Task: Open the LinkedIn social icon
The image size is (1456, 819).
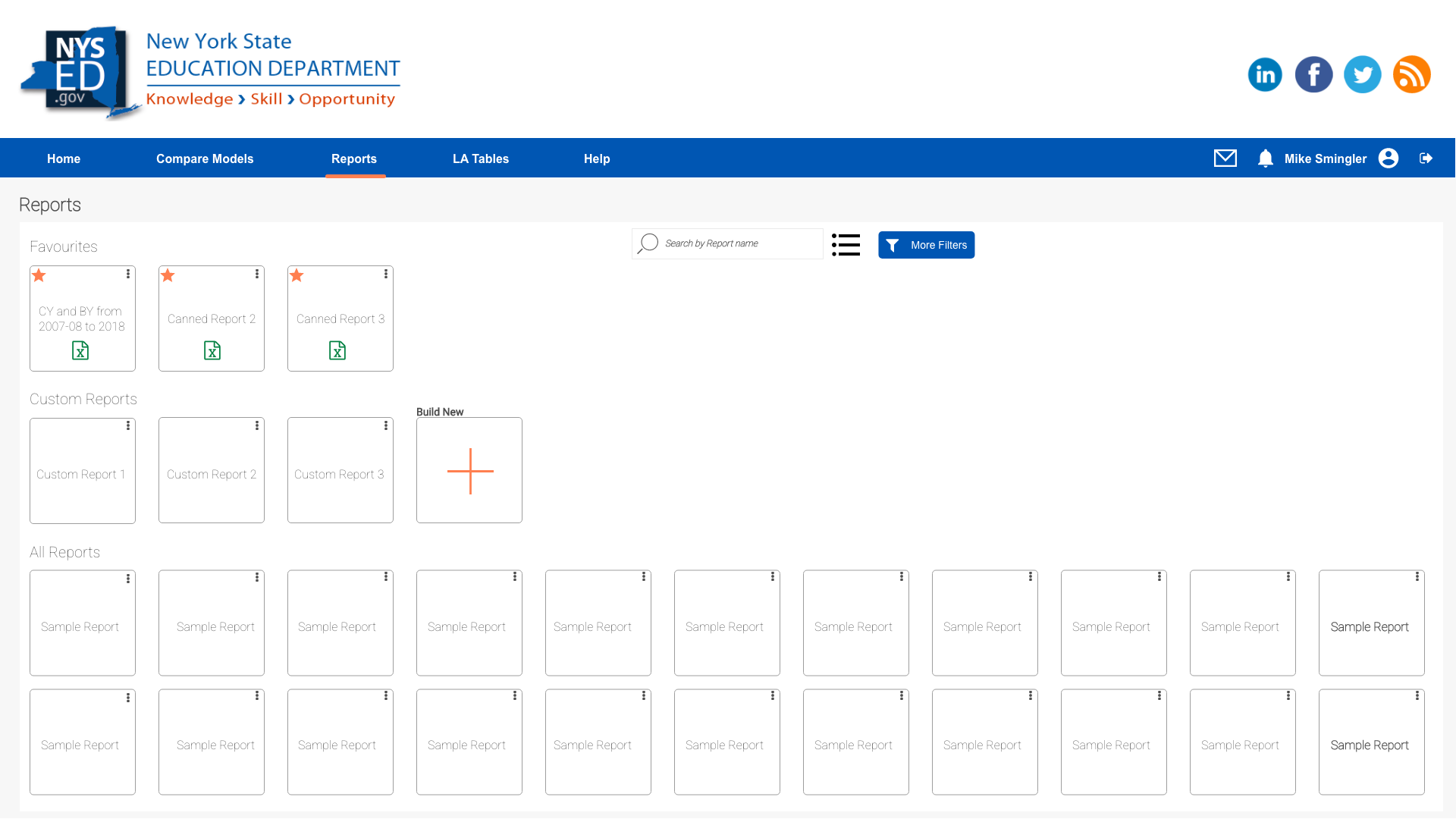Action: 1264,74
